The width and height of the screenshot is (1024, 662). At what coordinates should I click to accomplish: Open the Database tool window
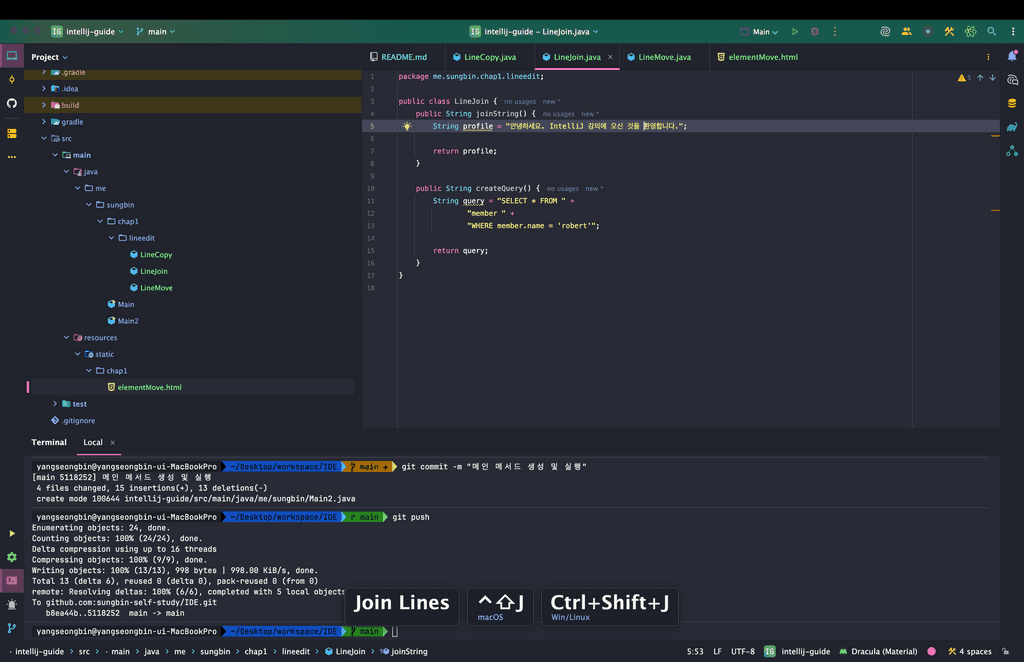(1012, 103)
